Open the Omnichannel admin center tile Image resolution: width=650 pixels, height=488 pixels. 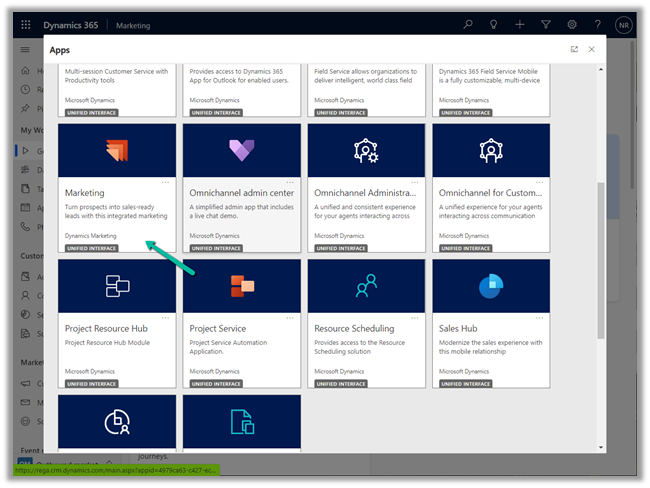pyautogui.click(x=241, y=188)
